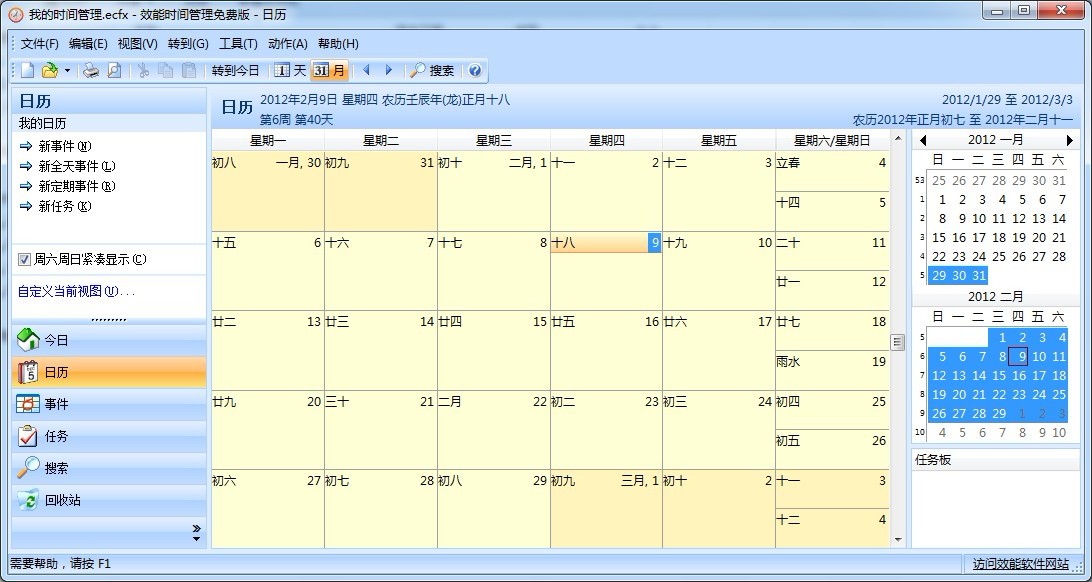Screen dimensions: 1092x582
Task: Switch to Day view (天) in toolbar
Action: click(290, 70)
